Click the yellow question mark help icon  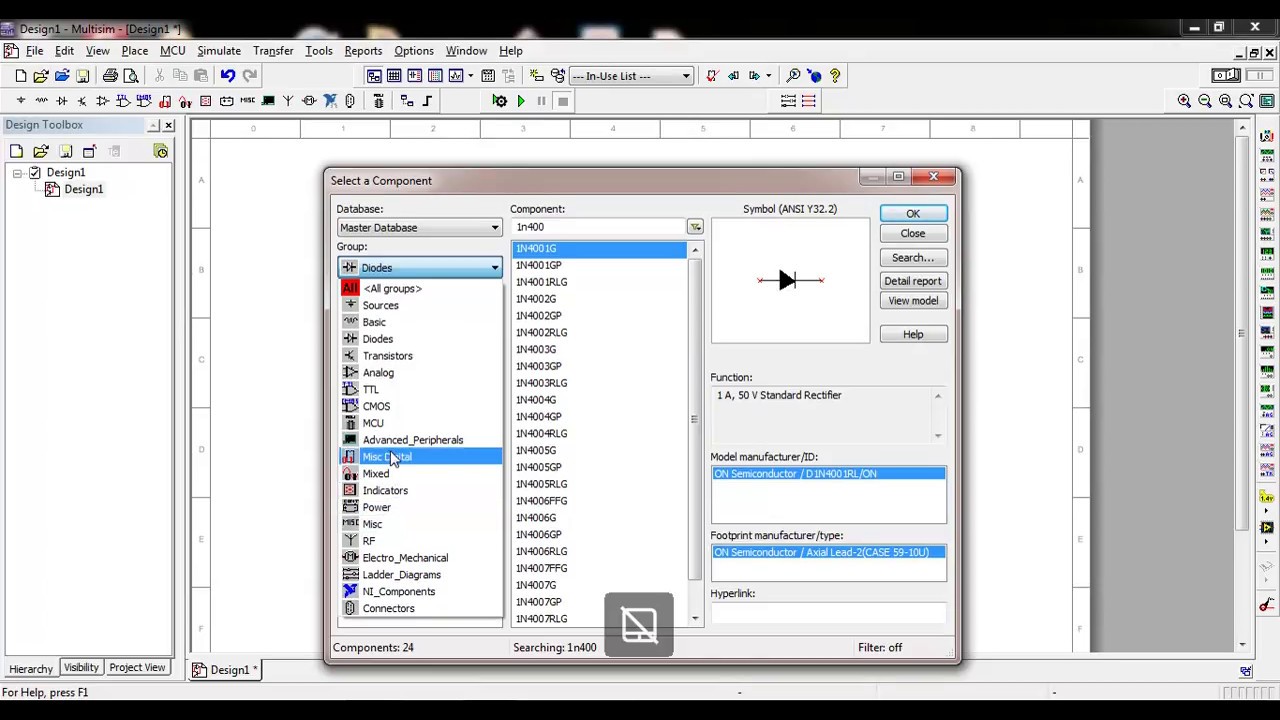835,76
